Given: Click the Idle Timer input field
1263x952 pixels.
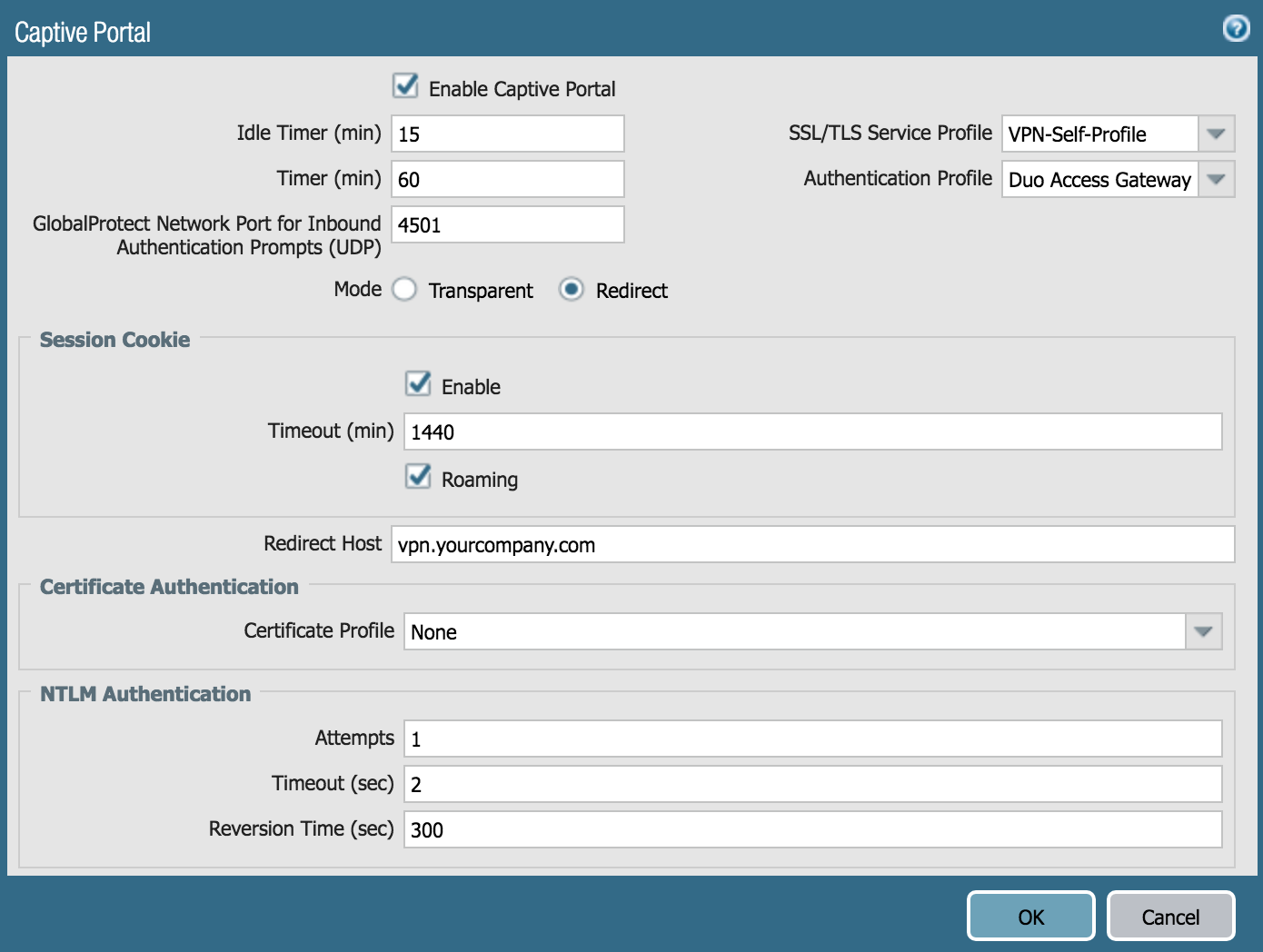Looking at the screenshot, I should pyautogui.click(x=506, y=133).
